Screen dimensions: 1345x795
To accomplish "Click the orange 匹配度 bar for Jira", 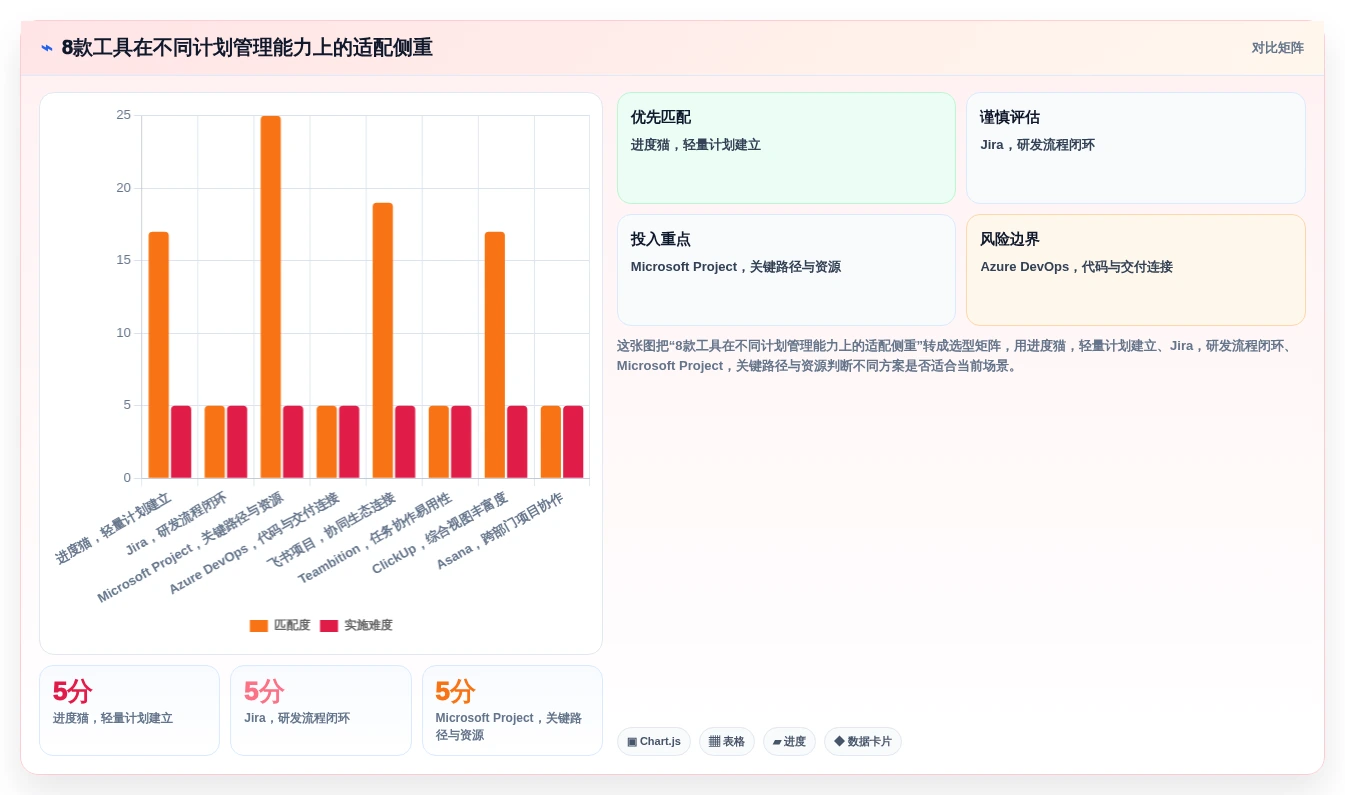I will [215, 442].
